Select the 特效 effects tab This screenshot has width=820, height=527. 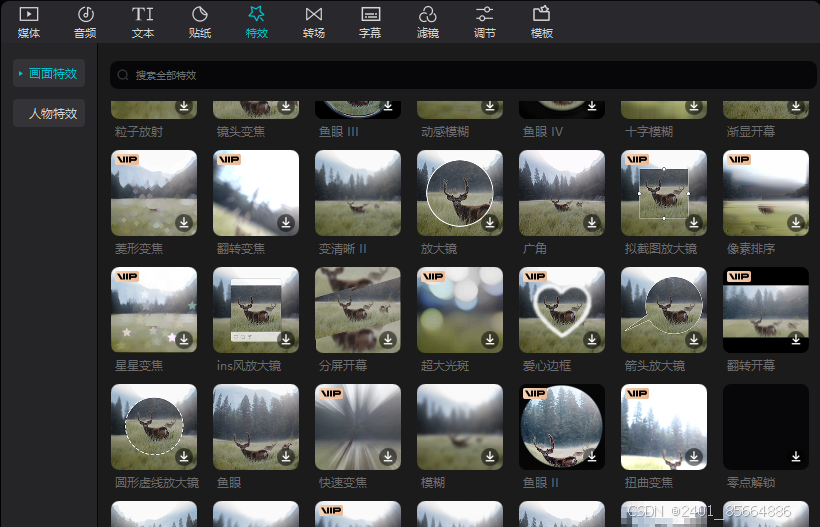pyautogui.click(x=257, y=22)
